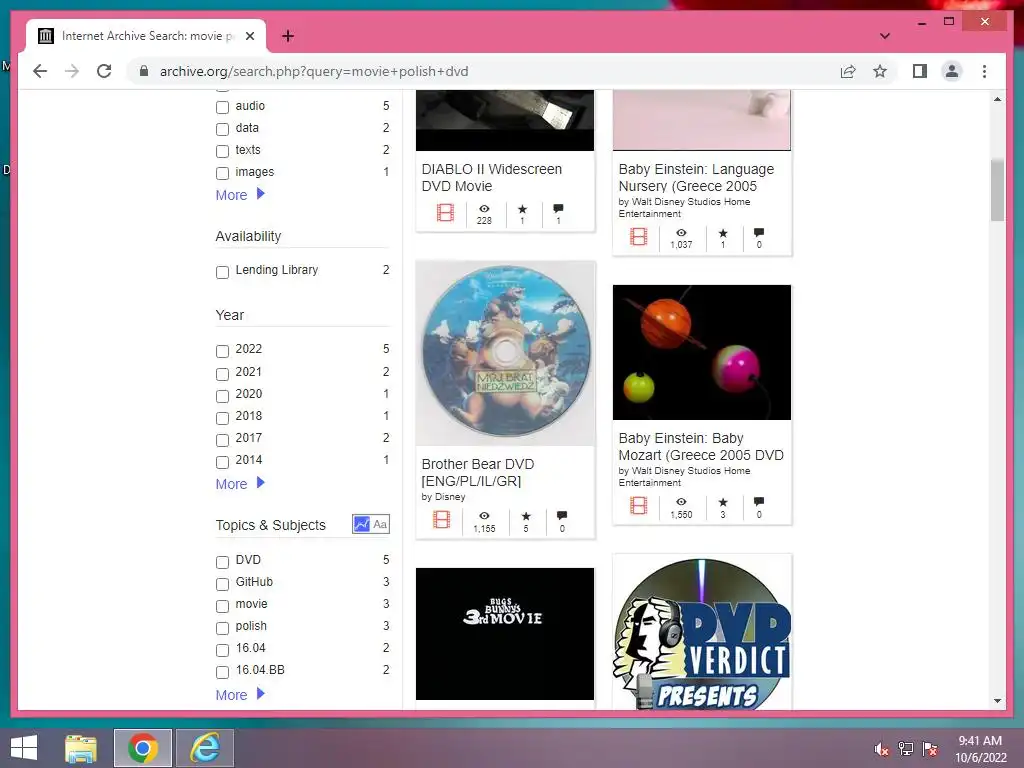Screen dimensions: 1024x768
Task: Select the polish topic checkbox
Action: pos(223,628)
